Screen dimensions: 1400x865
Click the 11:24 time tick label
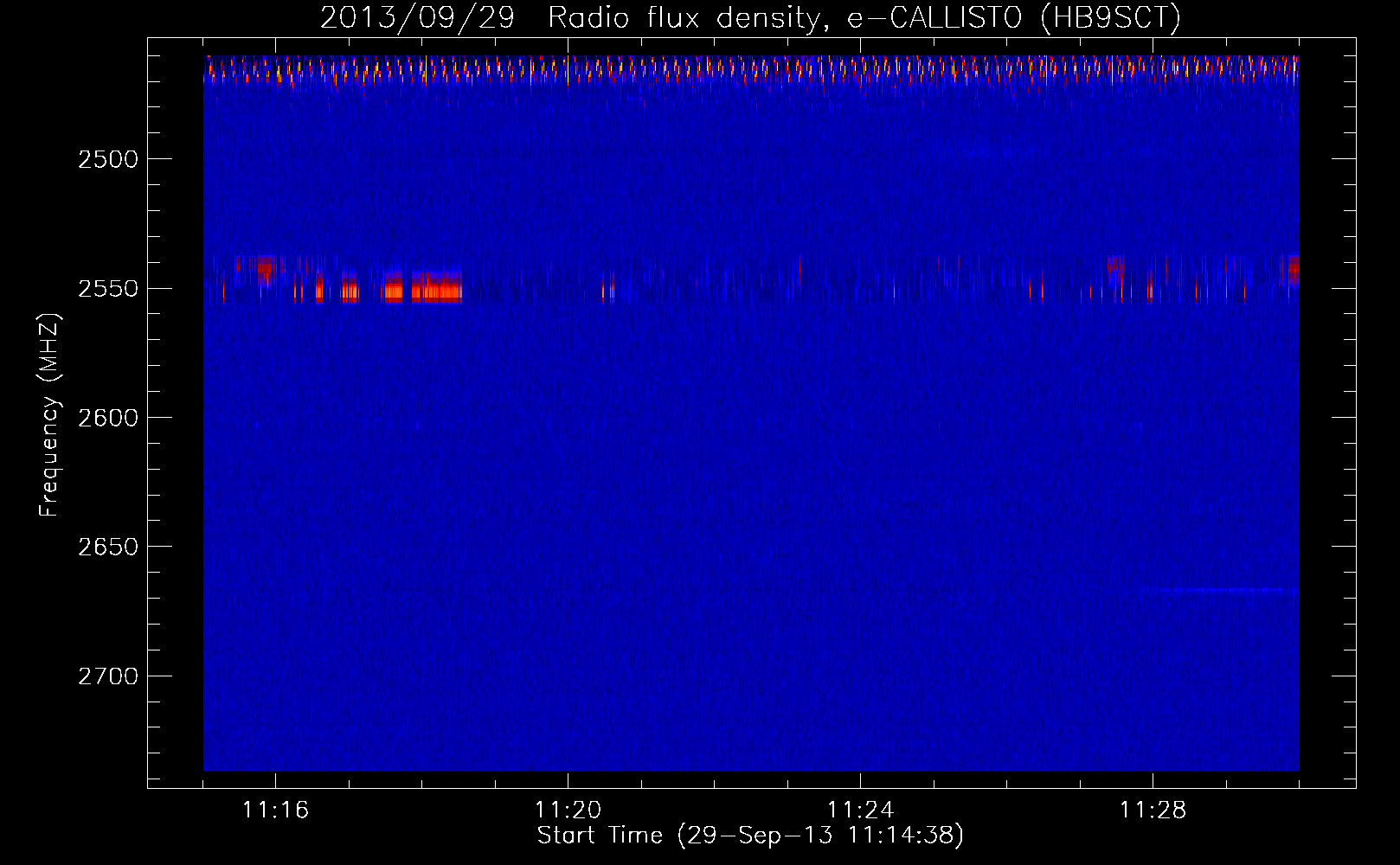coord(860,811)
